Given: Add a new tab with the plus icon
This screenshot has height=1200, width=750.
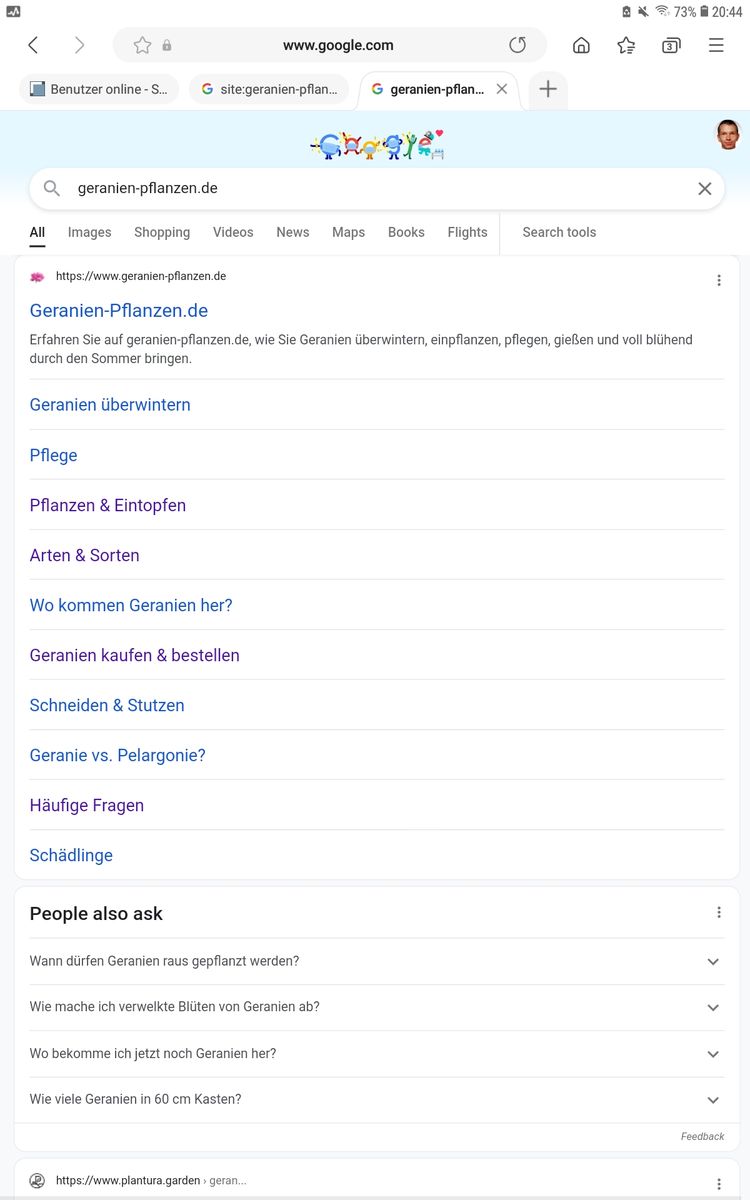Looking at the screenshot, I should [548, 89].
